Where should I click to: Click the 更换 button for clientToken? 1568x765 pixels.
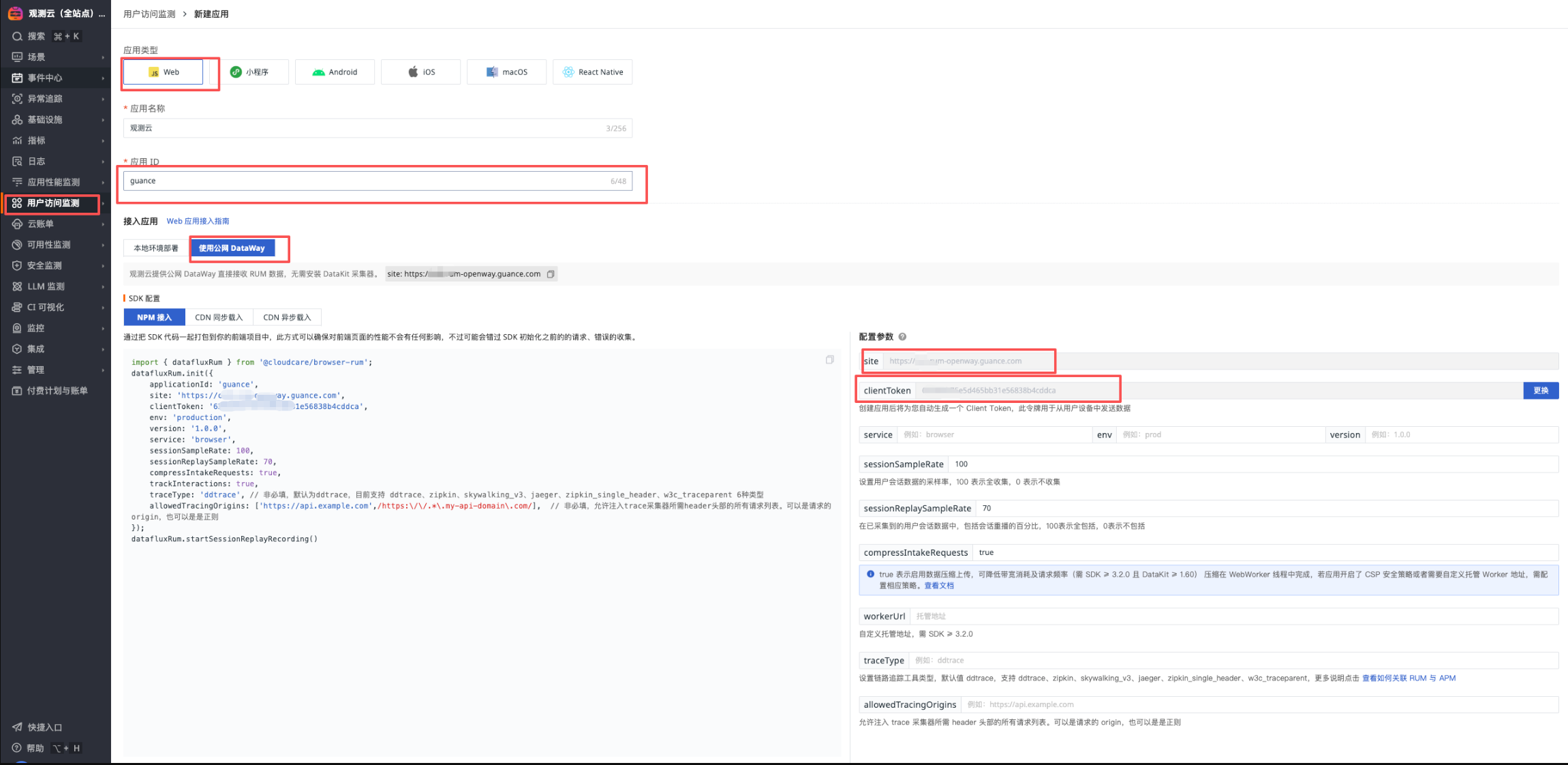(x=1540, y=391)
